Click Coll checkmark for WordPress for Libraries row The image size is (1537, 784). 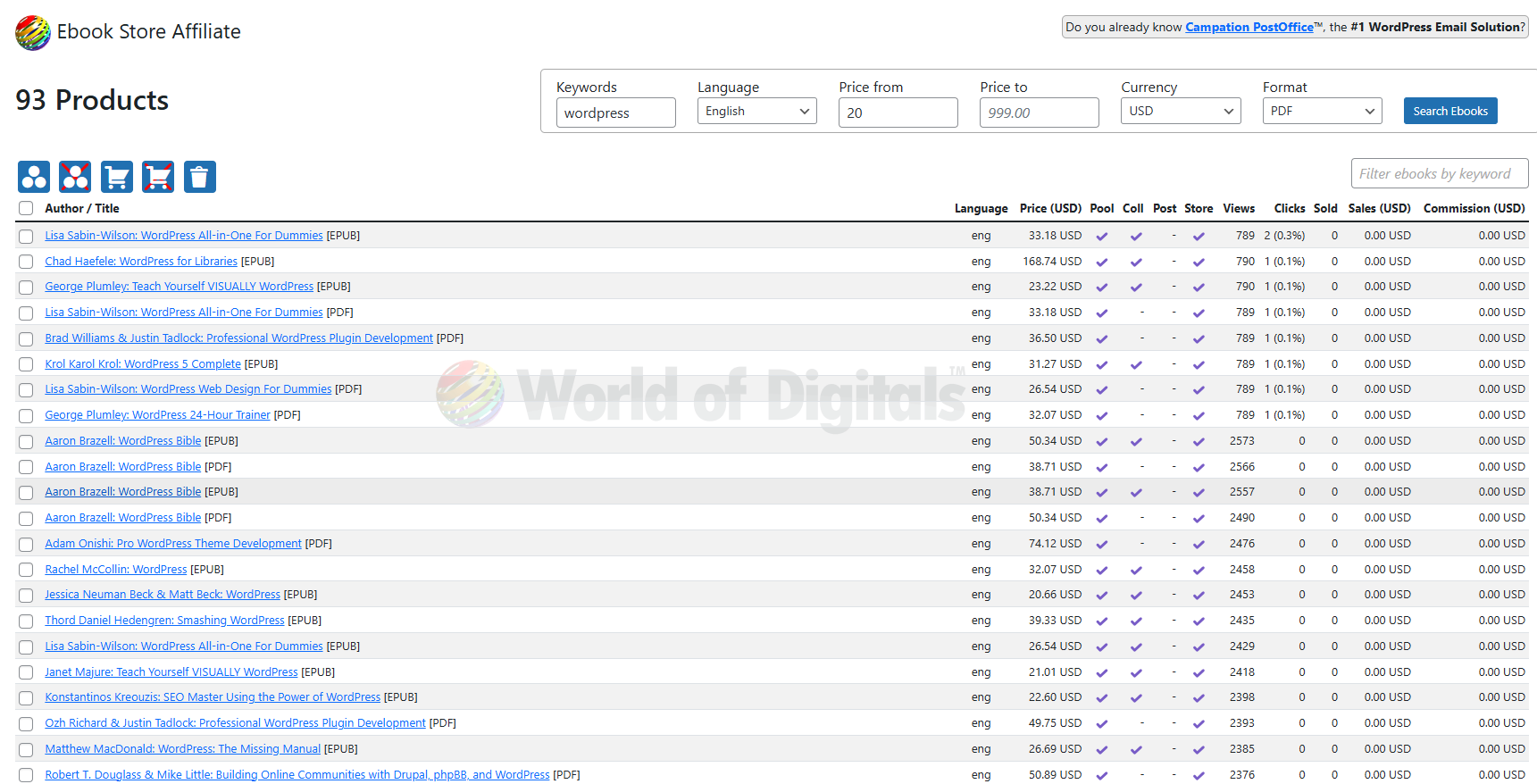point(1136,263)
